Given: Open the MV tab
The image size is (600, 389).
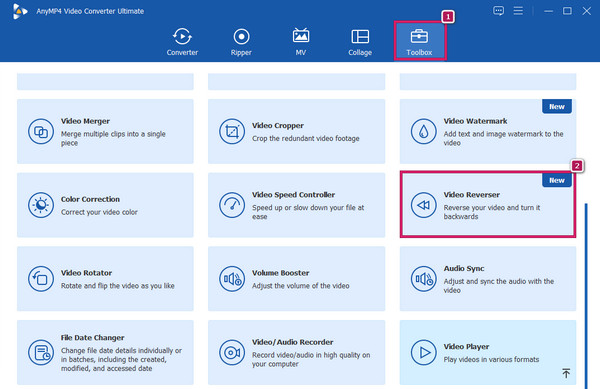Looking at the screenshot, I should pyautogui.click(x=301, y=42).
